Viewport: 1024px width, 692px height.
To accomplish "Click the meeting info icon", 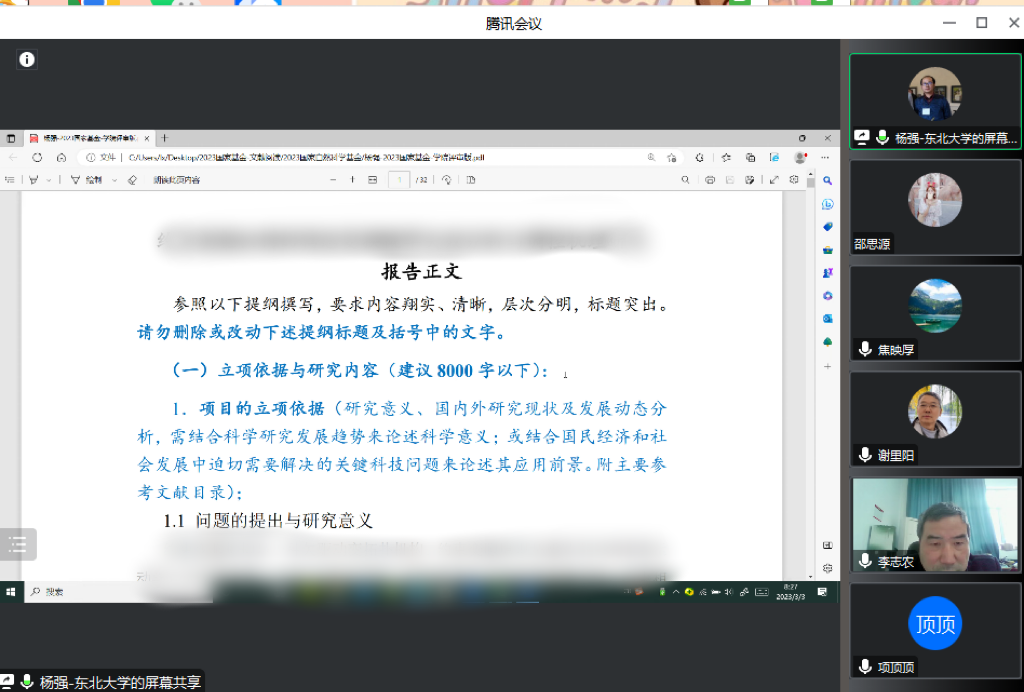I will tap(27, 60).
